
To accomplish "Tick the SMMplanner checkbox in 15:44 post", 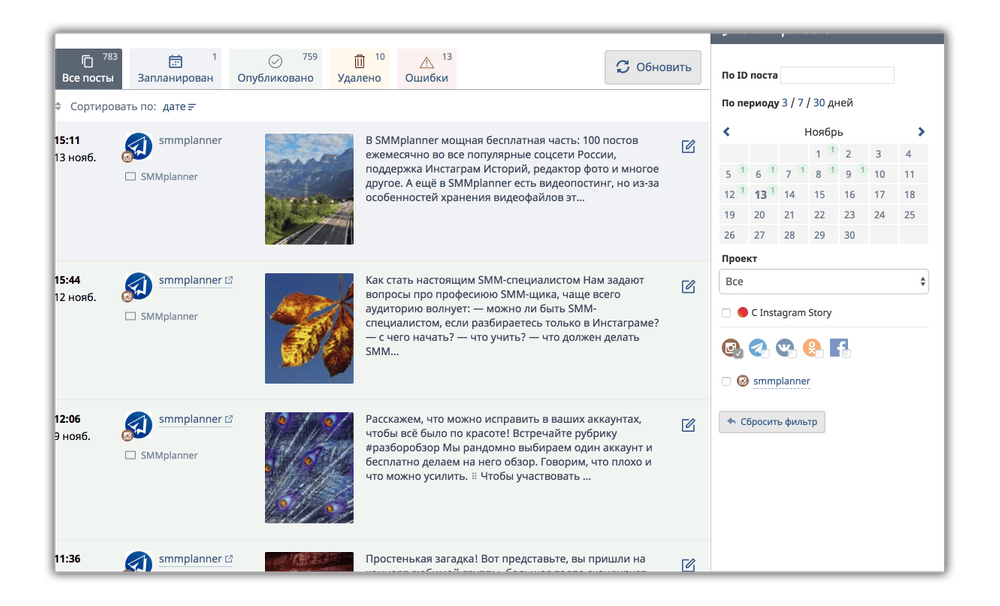I will [131, 316].
